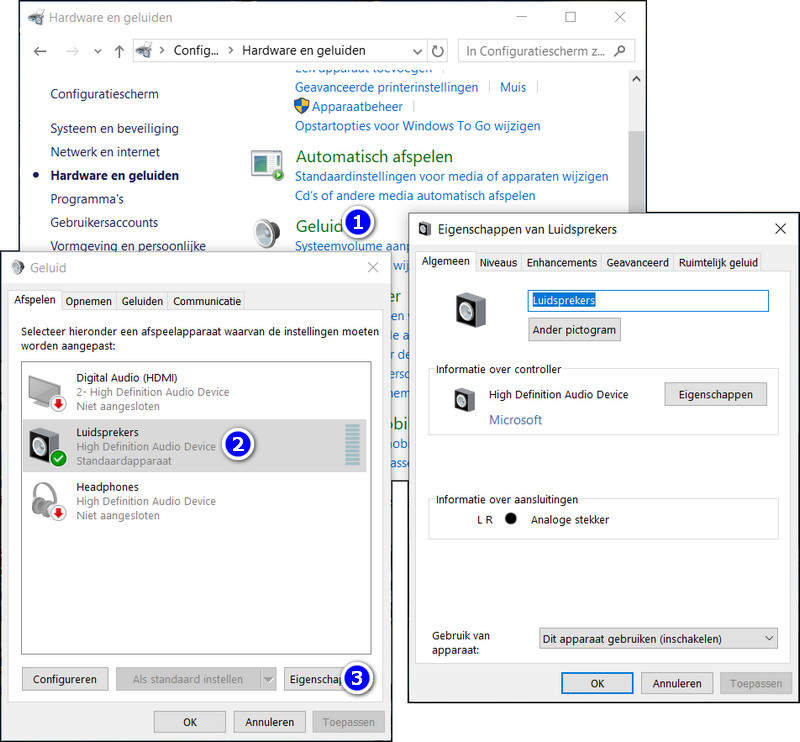Open Netwerk en internet in sidebar
Viewport: 800px width, 742px height.
[105, 152]
